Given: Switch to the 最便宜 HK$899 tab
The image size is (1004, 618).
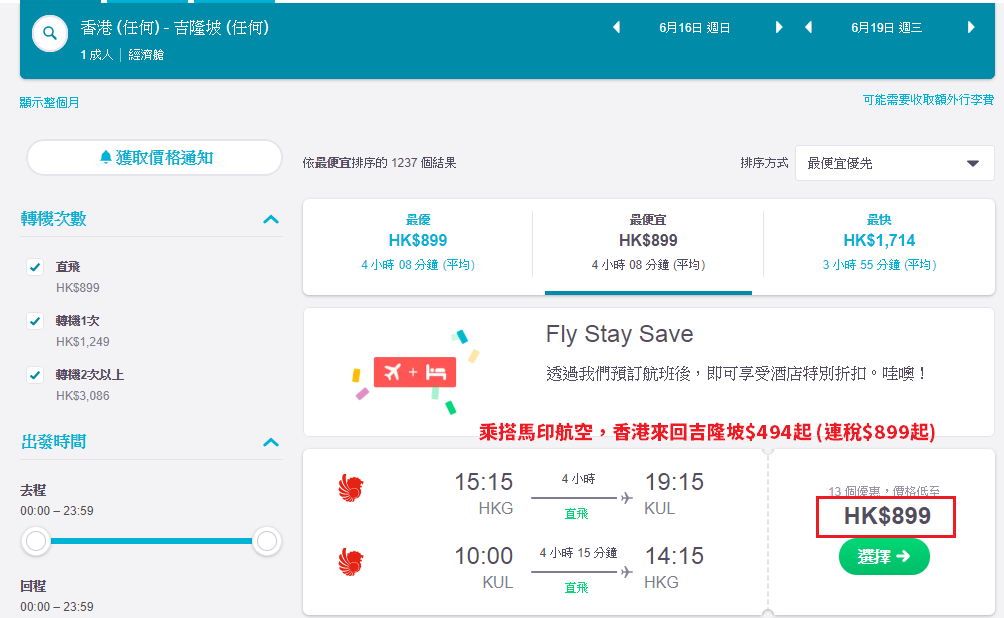Looking at the screenshot, I should click(x=648, y=243).
